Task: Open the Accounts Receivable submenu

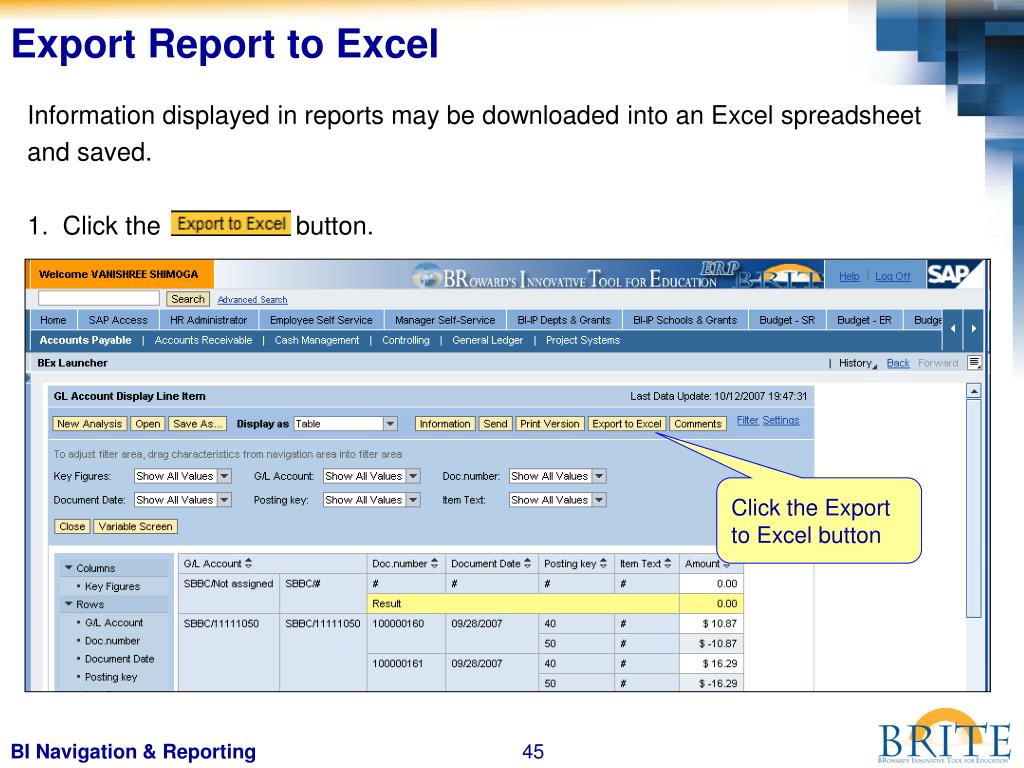Action: [203, 340]
